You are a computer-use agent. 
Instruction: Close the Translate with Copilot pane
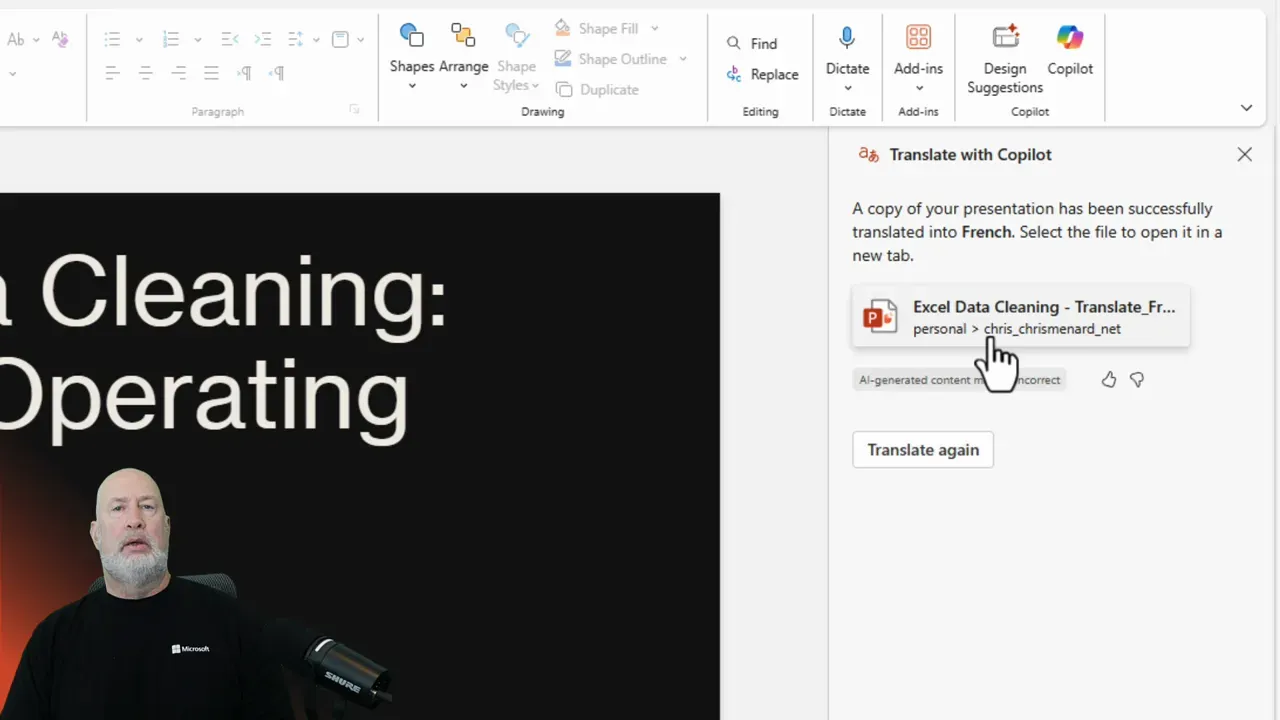click(x=1244, y=154)
